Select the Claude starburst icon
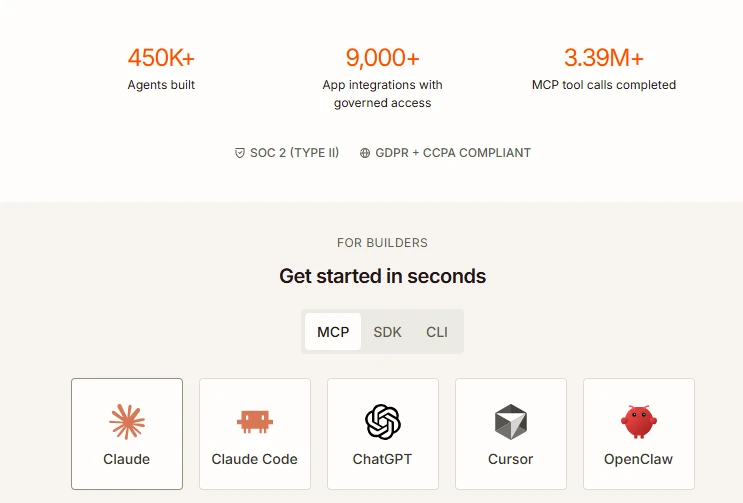 (x=127, y=422)
